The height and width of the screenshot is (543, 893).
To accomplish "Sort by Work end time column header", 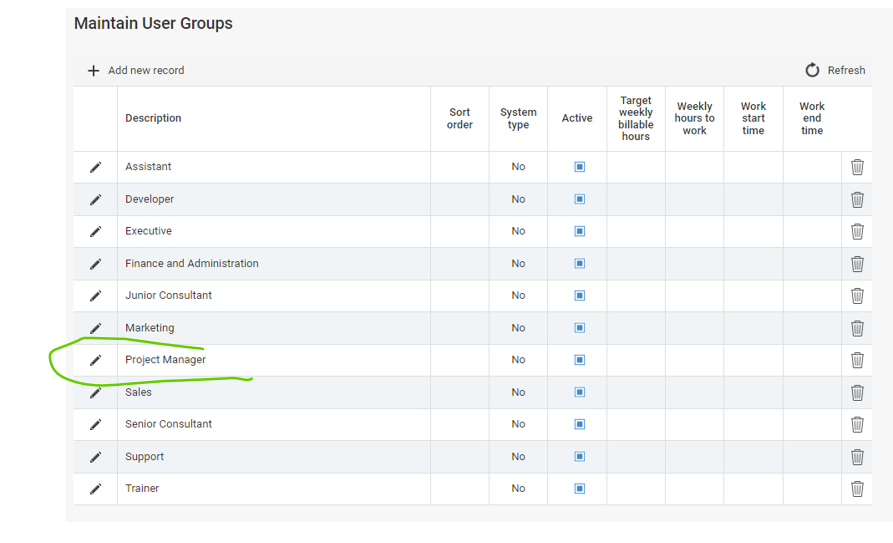I will click(x=812, y=119).
